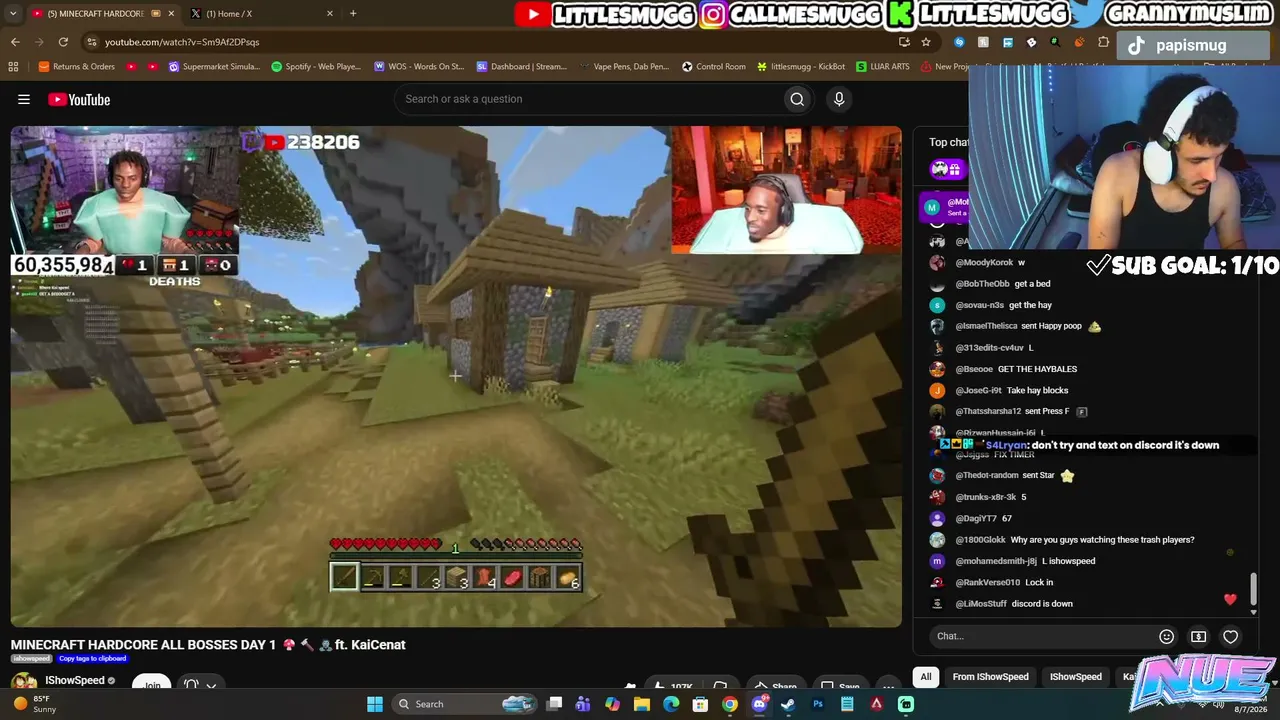Click the browser address bar URL
The height and width of the screenshot is (720, 1280).
click(x=182, y=42)
